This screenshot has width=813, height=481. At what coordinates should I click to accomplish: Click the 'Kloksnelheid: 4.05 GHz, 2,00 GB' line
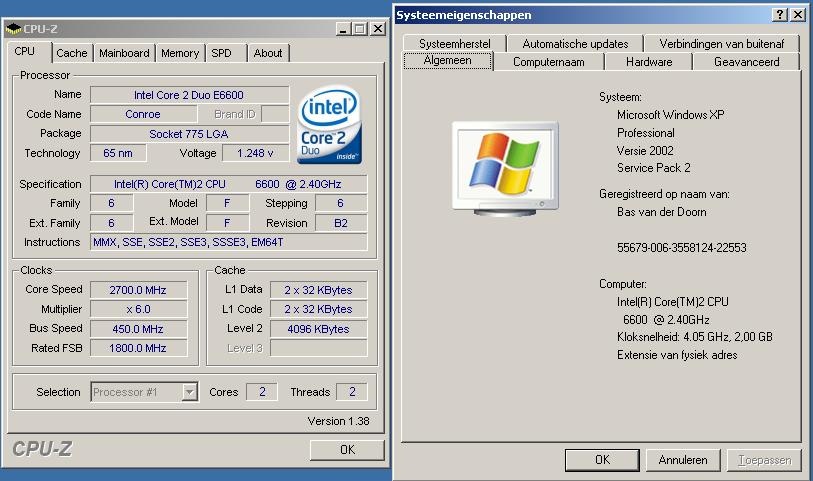coord(694,337)
